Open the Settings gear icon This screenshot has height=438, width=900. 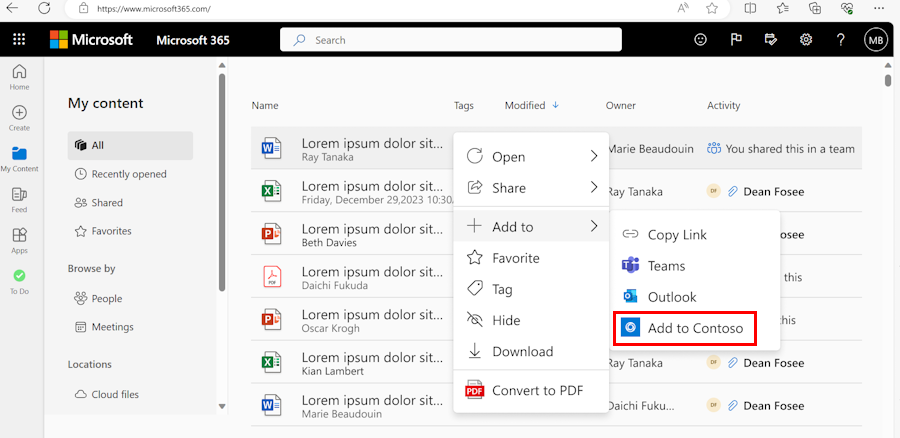806,40
